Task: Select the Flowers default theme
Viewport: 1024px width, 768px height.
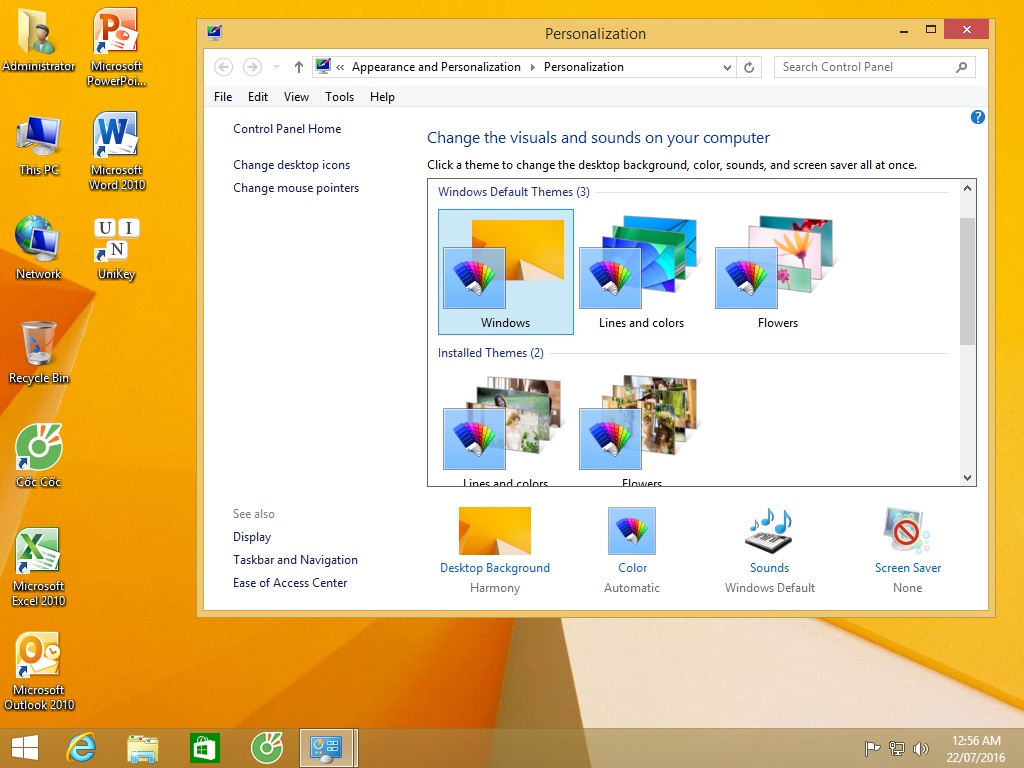Action: click(x=777, y=272)
